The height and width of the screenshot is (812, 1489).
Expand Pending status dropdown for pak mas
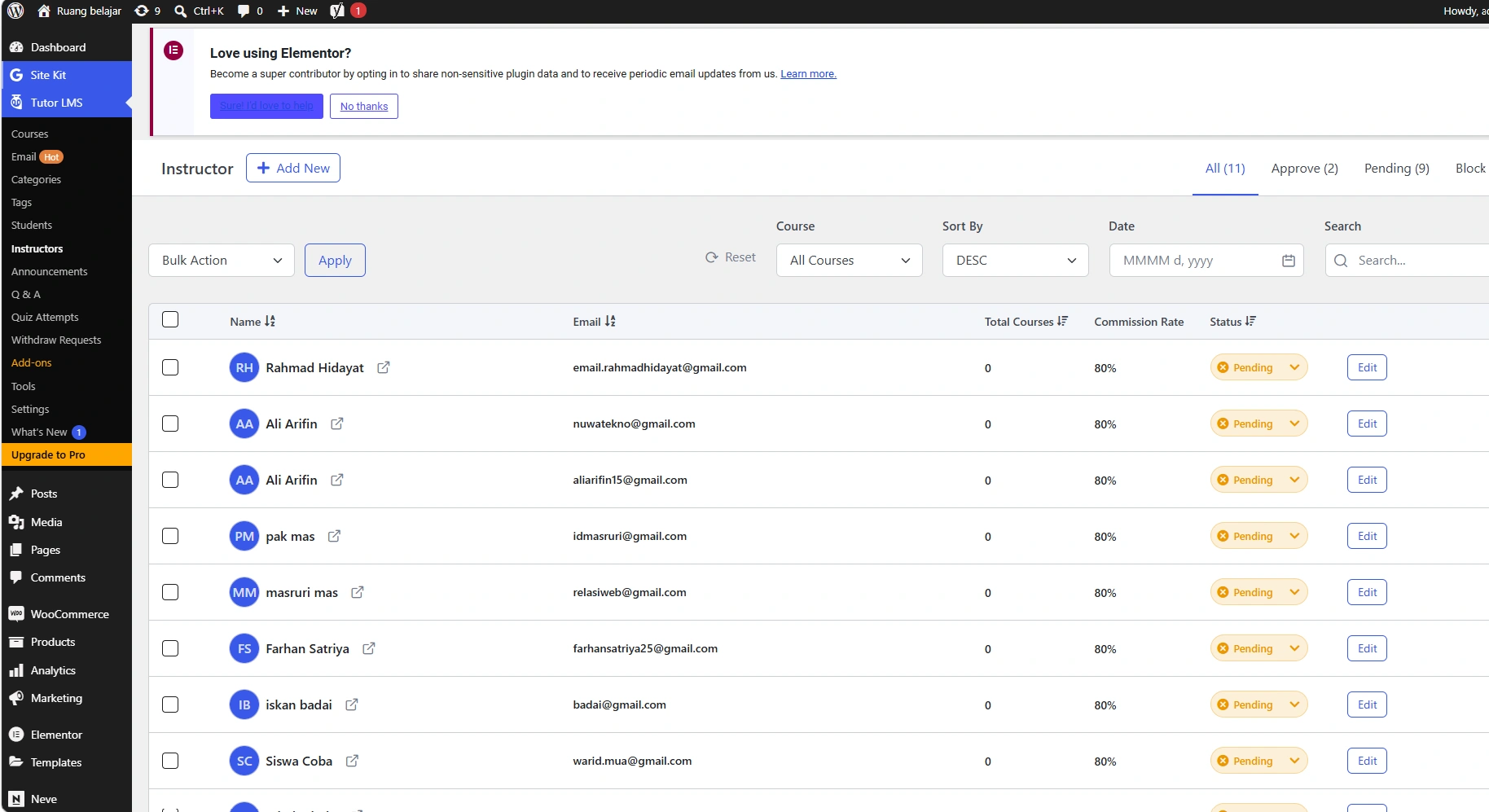(1258, 536)
